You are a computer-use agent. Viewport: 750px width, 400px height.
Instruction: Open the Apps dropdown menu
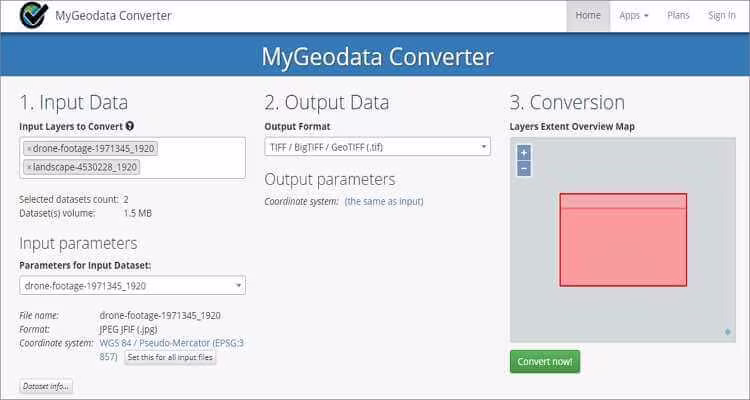pos(634,16)
